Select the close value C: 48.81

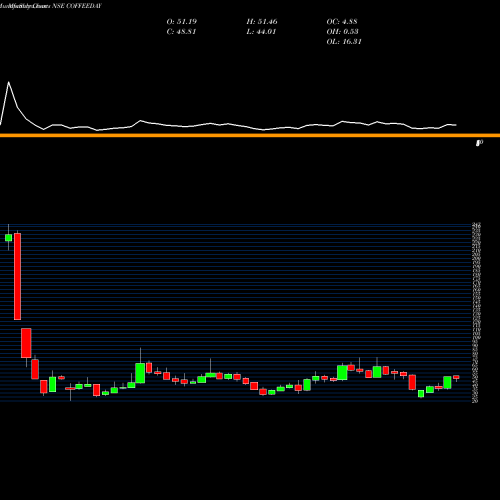coord(181,32)
